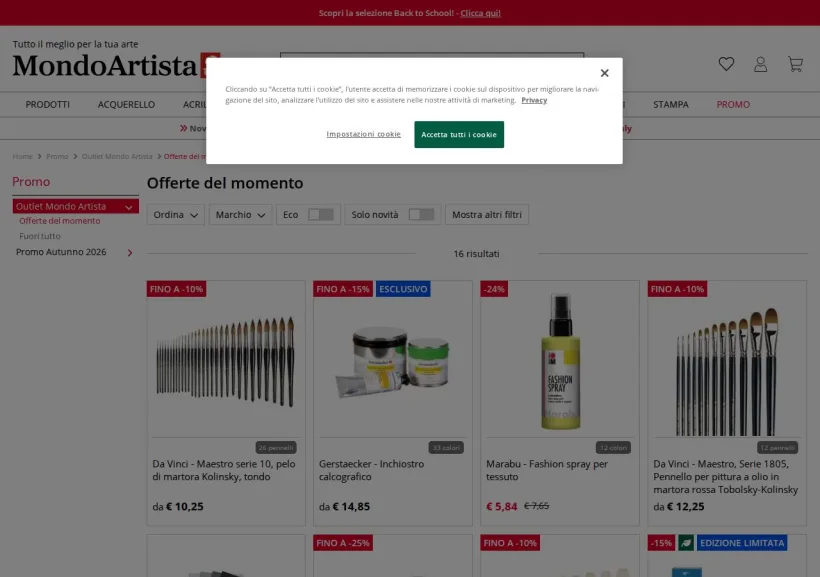Toggle the Eco filter switch

click(x=321, y=214)
